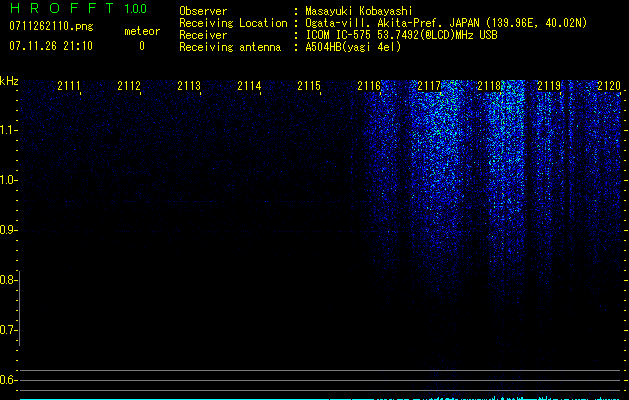Click the A504HB(yagi 4el) antenna text
629x400 pixels.
(353, 47)
